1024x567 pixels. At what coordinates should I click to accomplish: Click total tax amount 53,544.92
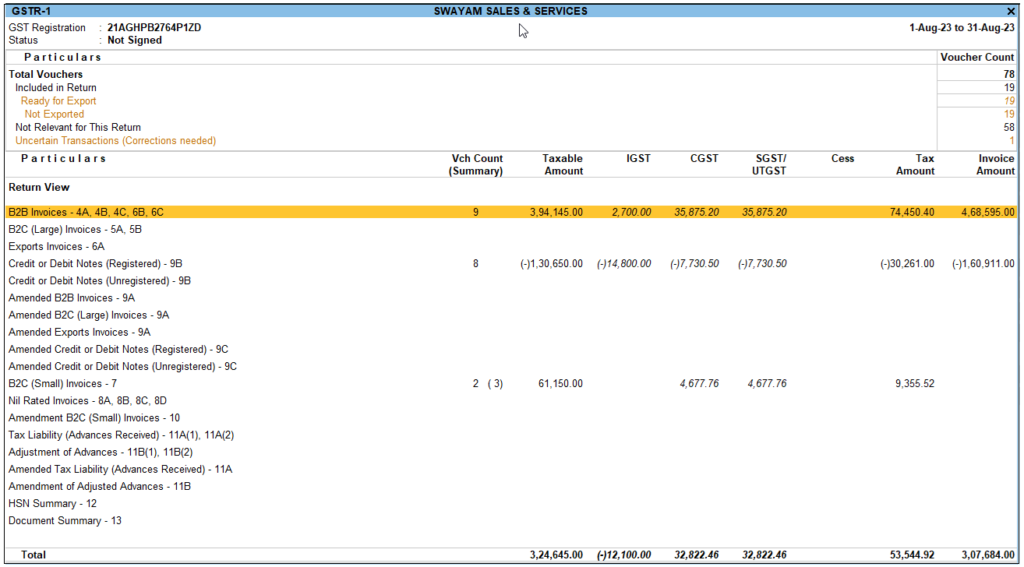pyautogui.click(x=912, y=555)
